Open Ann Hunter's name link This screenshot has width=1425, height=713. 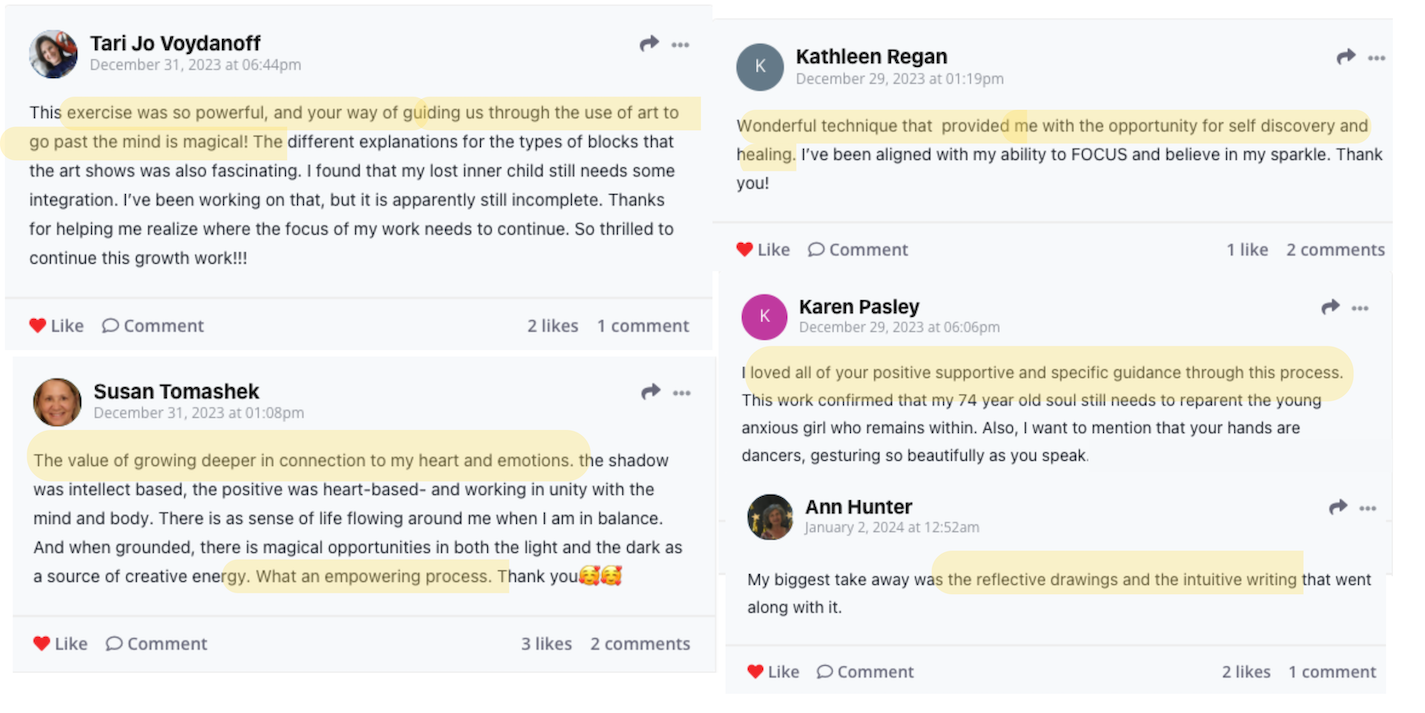coord(858,507)
